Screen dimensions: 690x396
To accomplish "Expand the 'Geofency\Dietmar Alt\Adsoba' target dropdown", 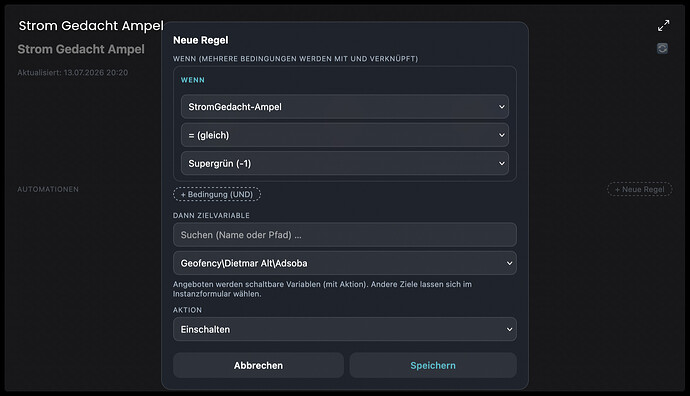I will click(x=345, y=263).
